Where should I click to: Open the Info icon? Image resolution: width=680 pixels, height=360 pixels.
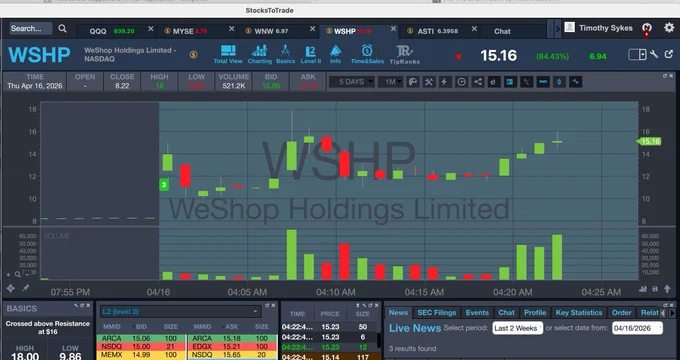click(335, 55)
